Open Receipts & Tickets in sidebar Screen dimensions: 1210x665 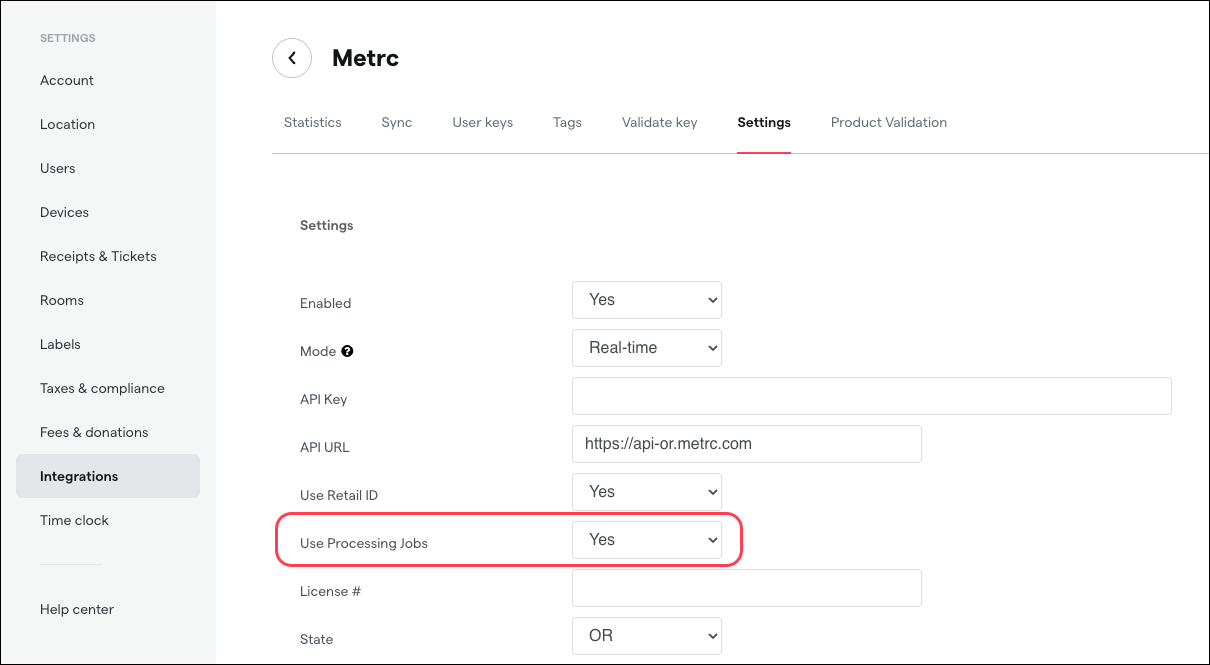click(x=98, y=256)
